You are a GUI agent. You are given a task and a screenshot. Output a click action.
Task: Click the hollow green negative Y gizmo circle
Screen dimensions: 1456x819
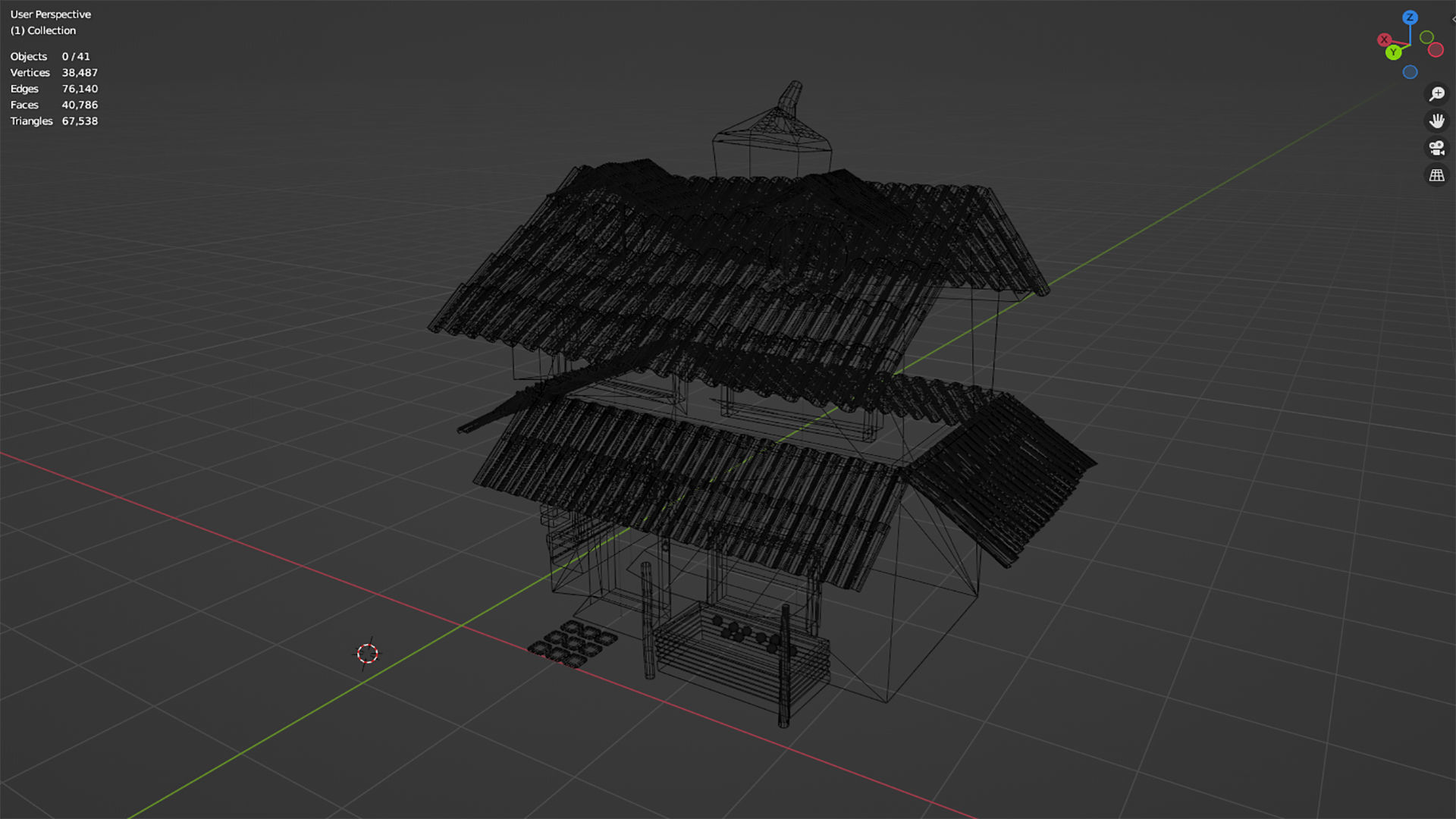pyautogui.click(x=1426, y=37)
